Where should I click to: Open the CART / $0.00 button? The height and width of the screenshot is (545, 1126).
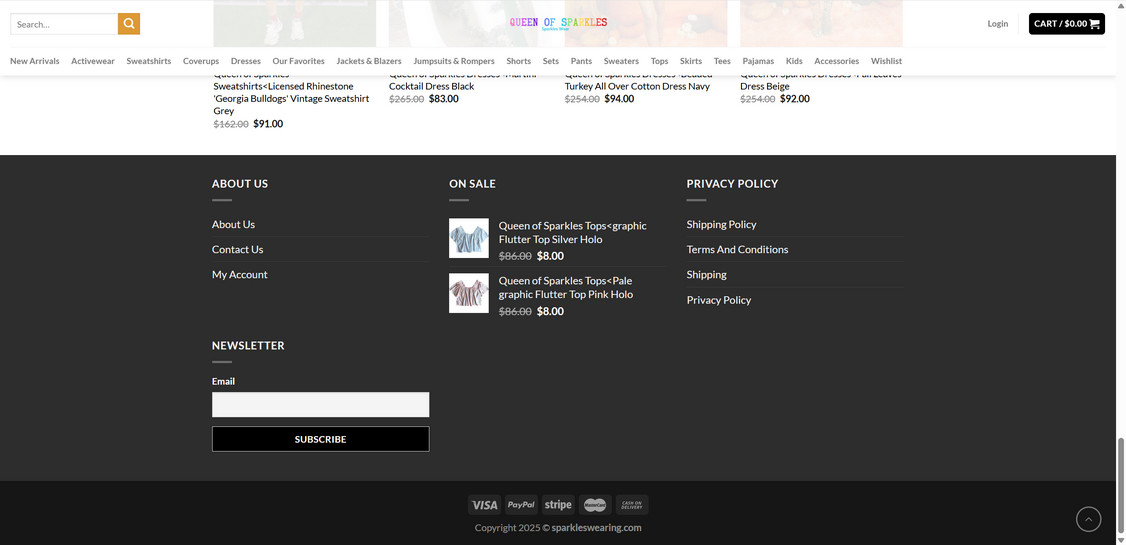click(x=1066, y=24)
